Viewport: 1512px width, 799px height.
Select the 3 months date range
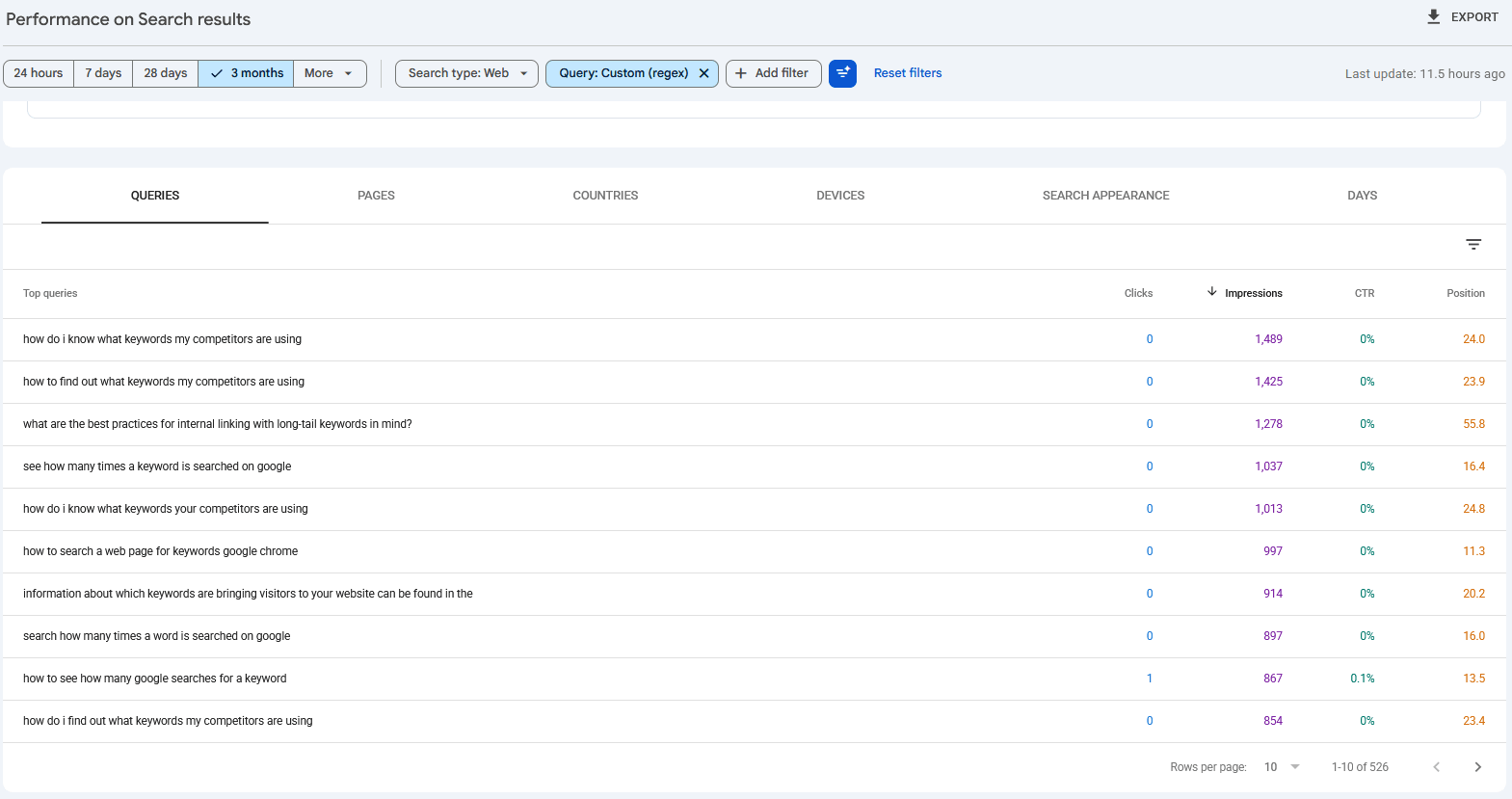(246, 73)
